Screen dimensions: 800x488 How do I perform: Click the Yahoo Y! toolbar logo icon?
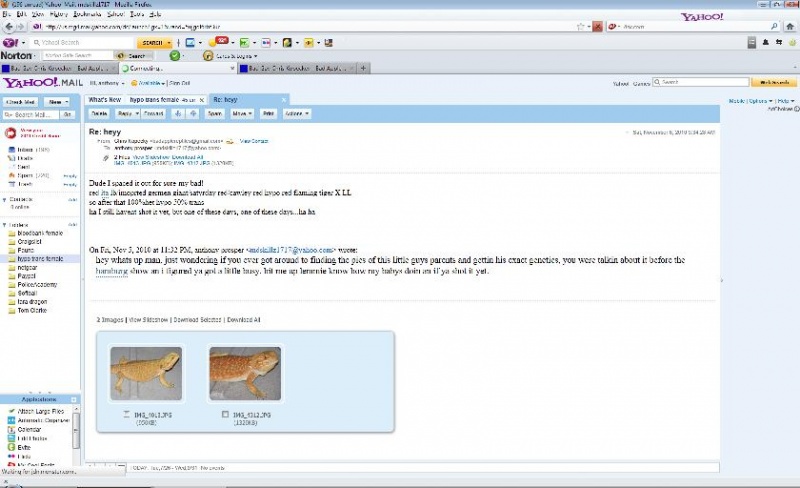click(10, 43)
